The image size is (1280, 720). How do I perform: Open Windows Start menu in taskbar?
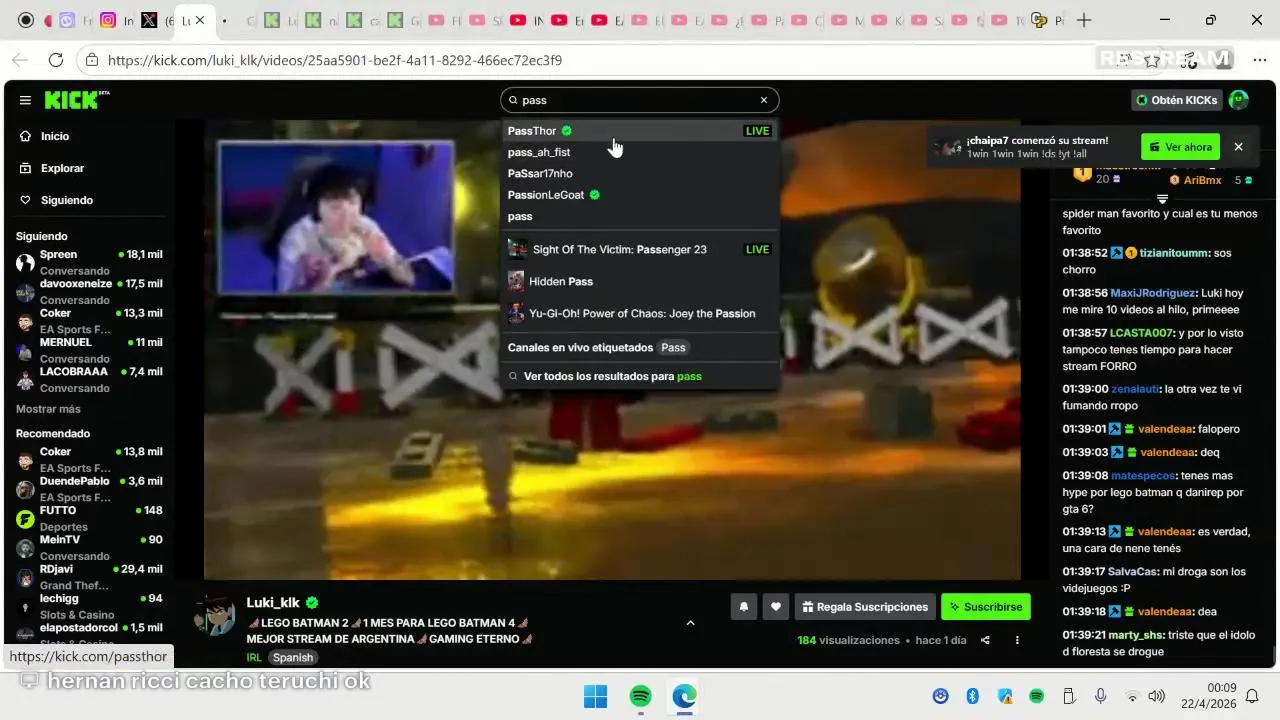point(595,696)
